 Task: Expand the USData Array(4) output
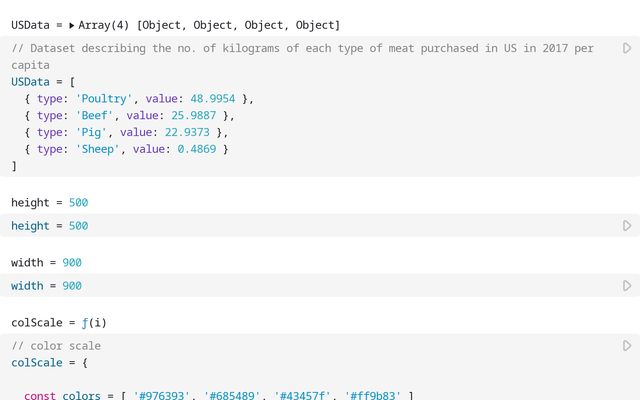(71, 25)
